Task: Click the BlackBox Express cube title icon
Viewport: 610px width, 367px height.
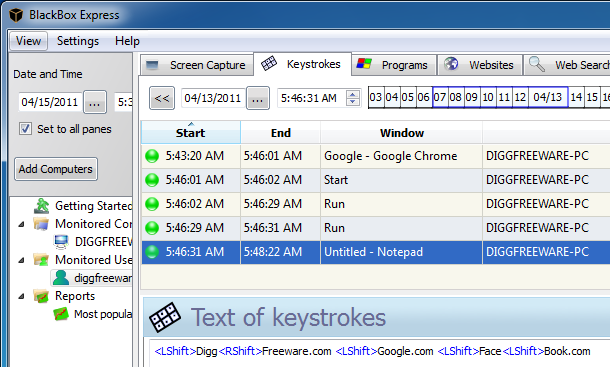Action: pyautogui.click(x=16, y=15)
